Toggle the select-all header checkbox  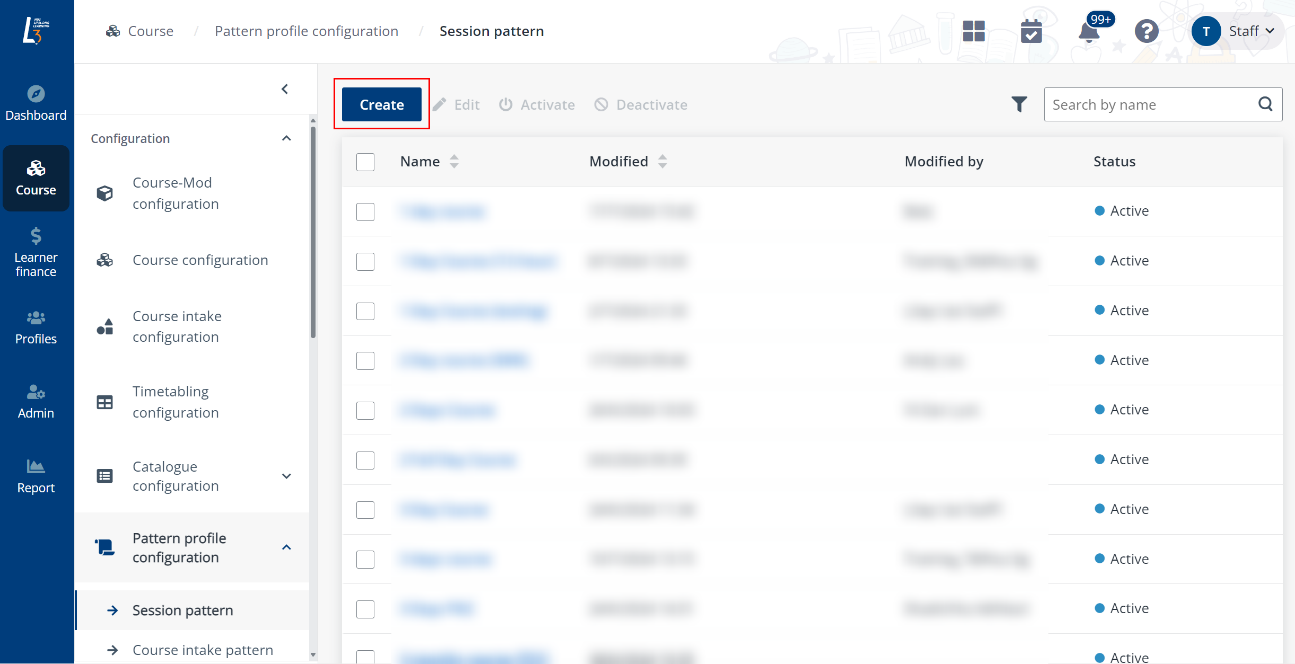(x=365, y=162)
